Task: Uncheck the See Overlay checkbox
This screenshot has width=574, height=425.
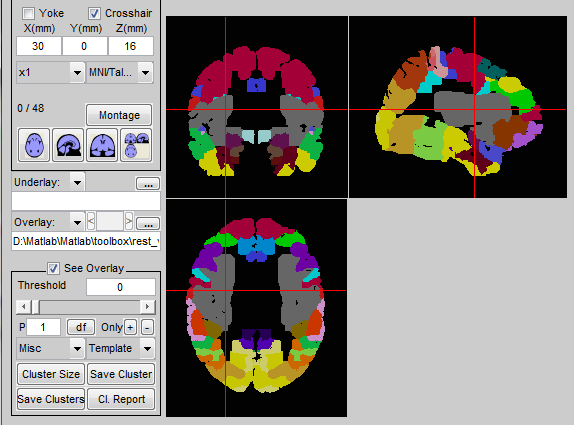Action: [53, 268]
